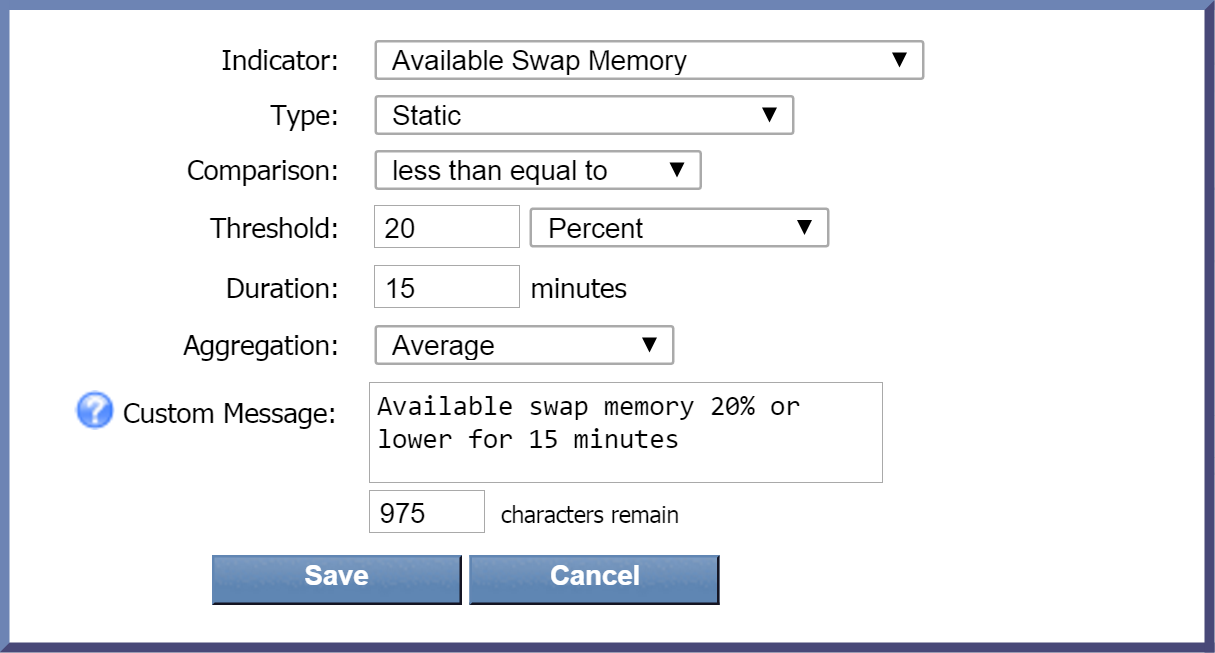Expand the Comparison dropdown less than equal to

click(538, 170)
